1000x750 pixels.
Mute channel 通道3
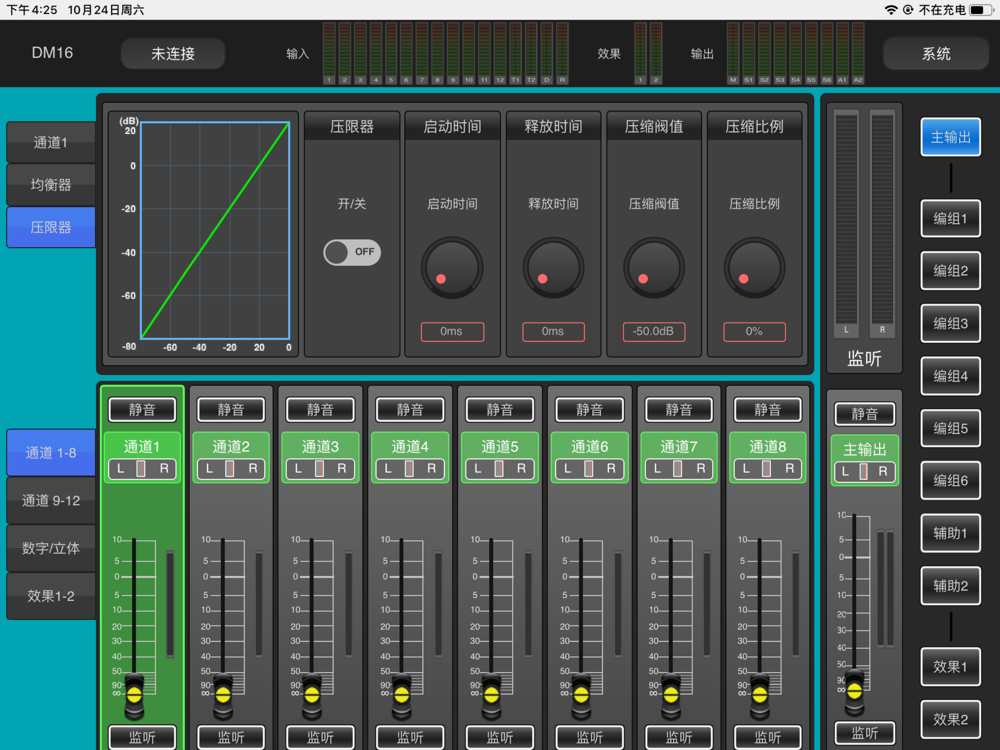tap(320, 409)
